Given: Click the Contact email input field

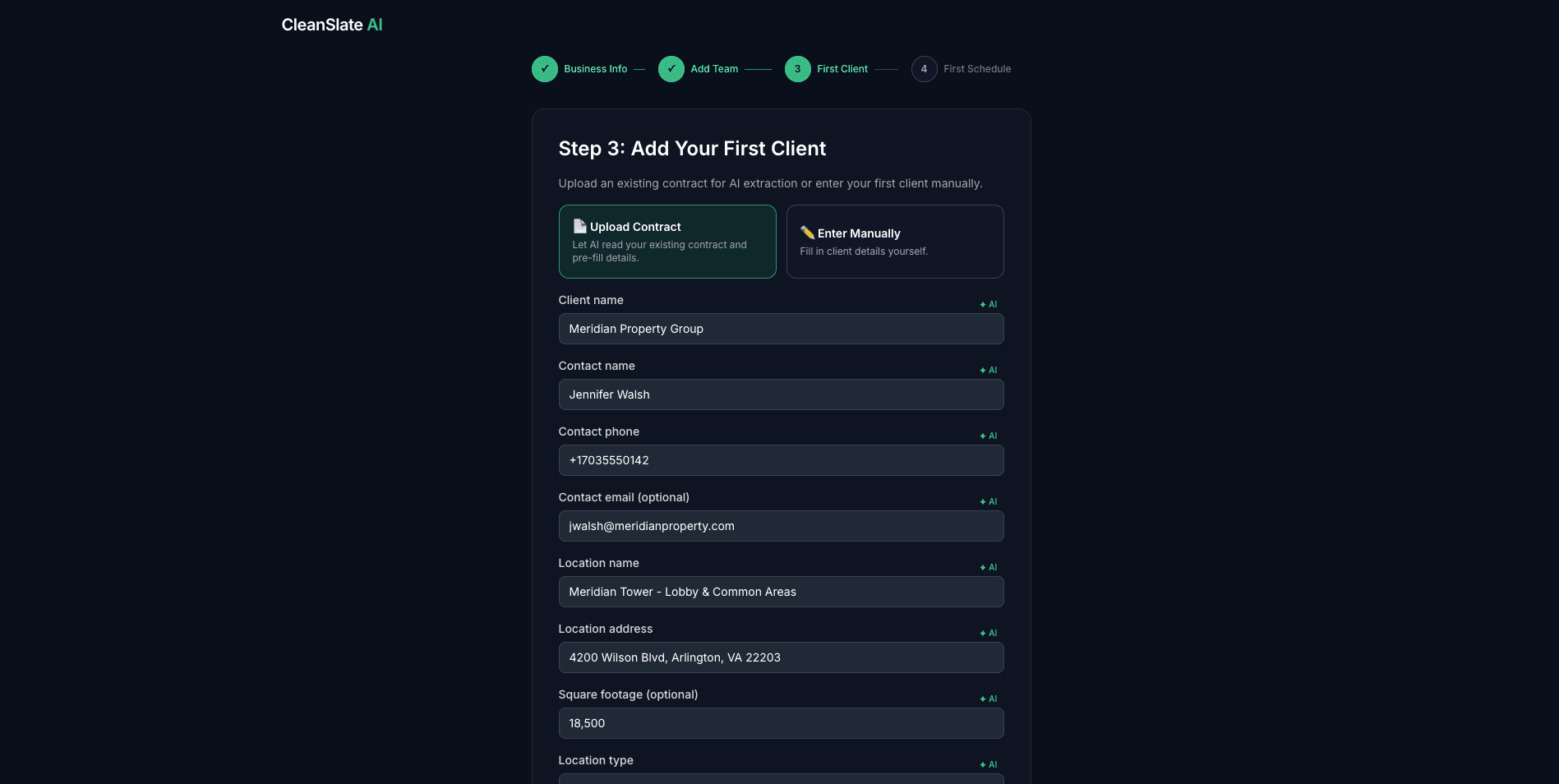Looking at the screenshot, I should [781, 526].
